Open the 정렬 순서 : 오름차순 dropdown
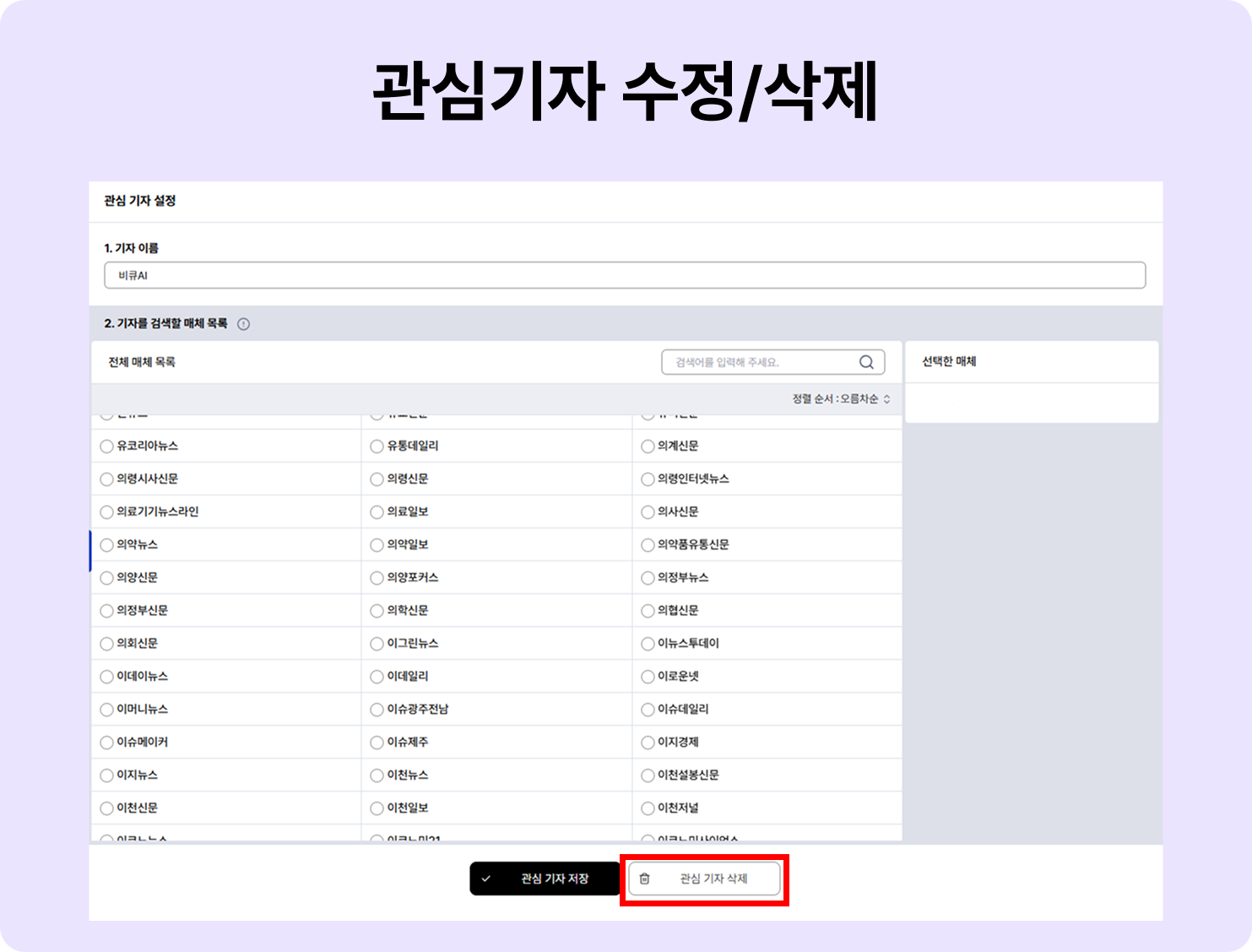1252x952 pixels. 841,399
